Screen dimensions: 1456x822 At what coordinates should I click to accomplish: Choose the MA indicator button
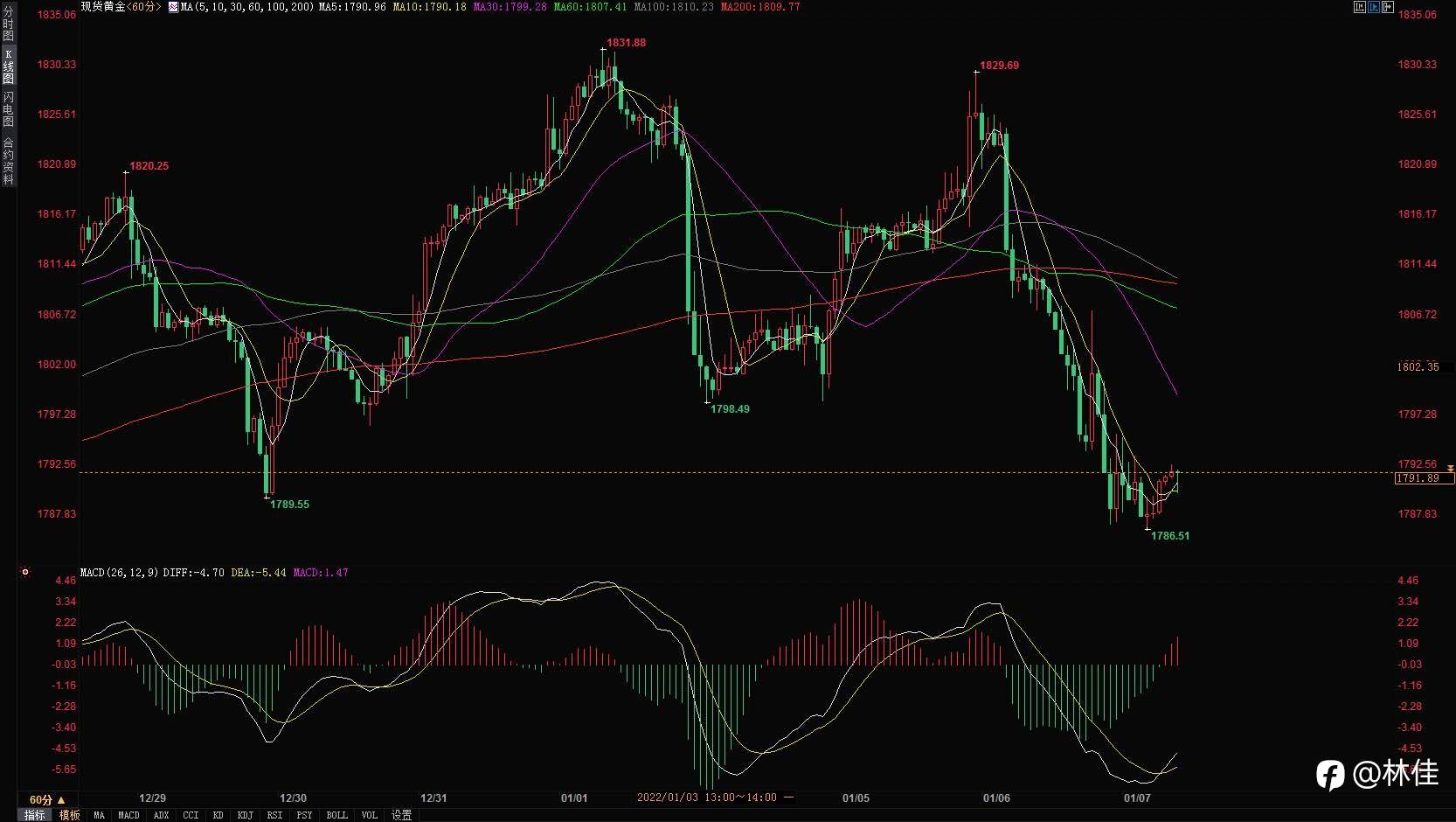(x=99, y=815)
